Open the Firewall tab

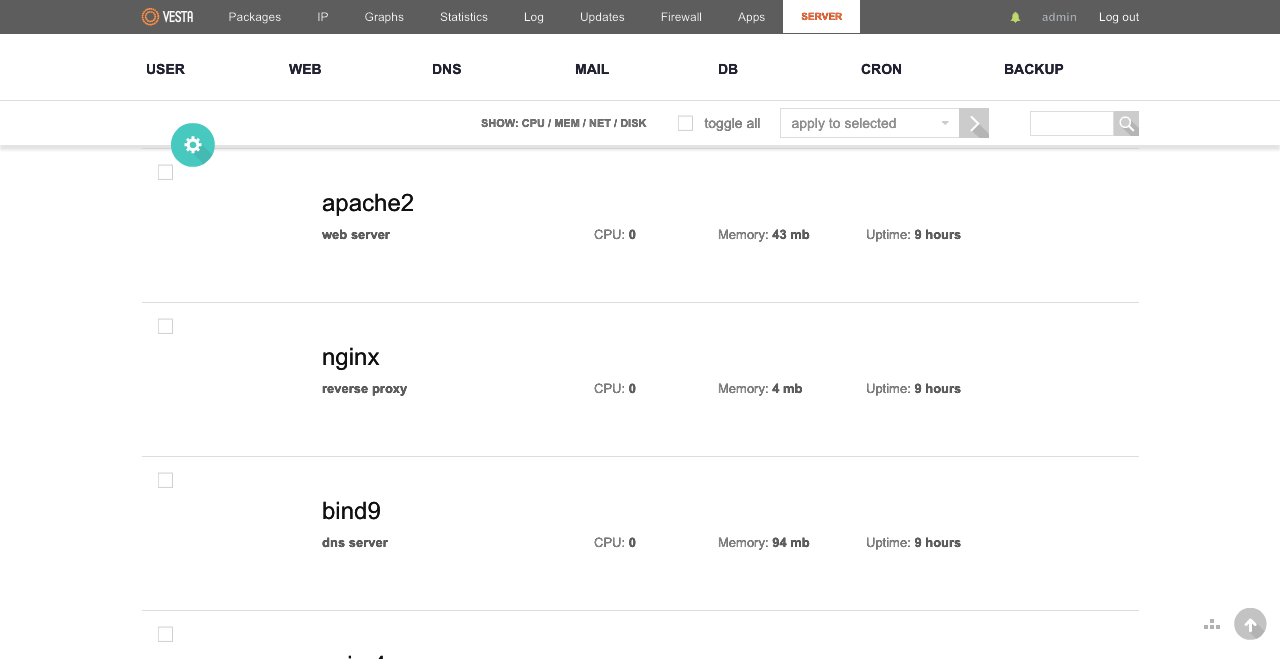[681, 17]
